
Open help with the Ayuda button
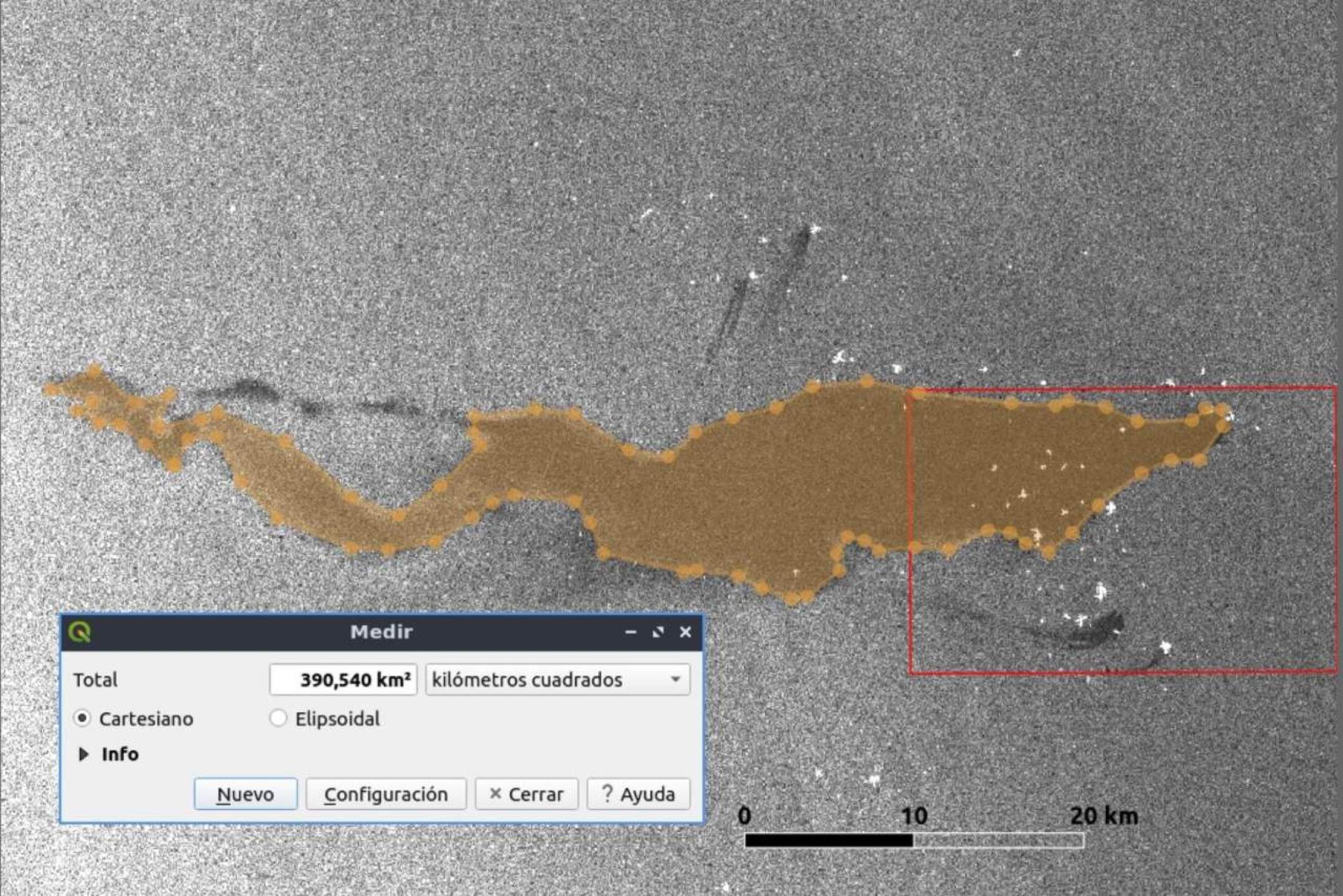[639, 794]
